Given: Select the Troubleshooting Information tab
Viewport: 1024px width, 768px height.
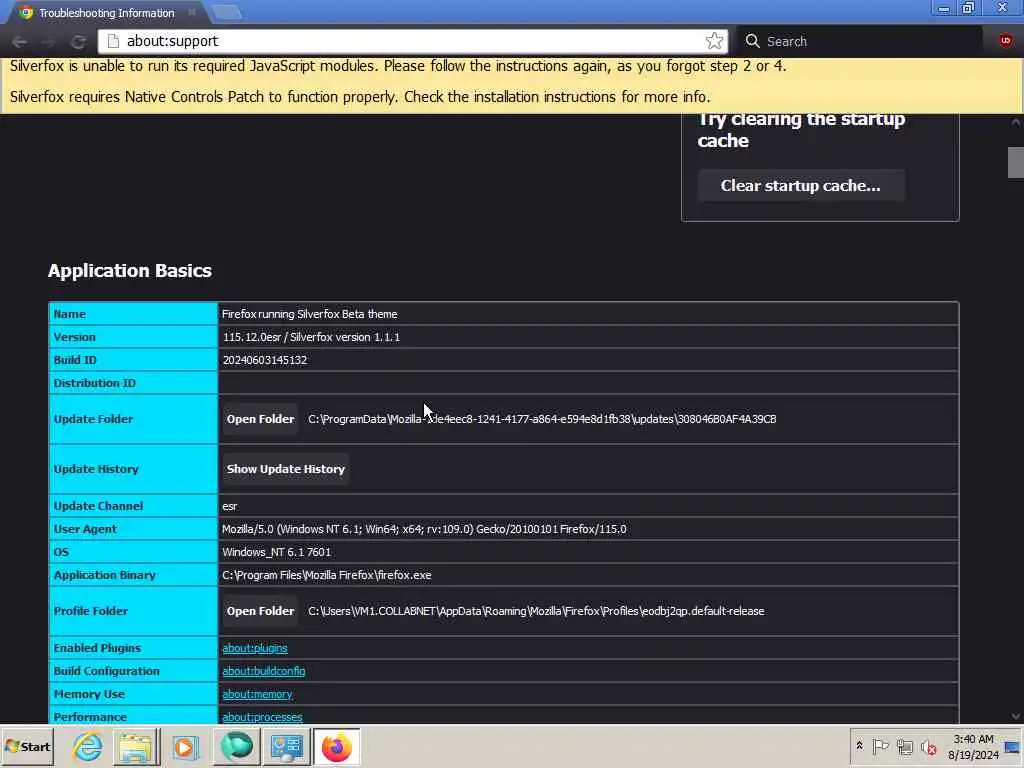Looking at the screenshot, I should [x=106, y=12].
